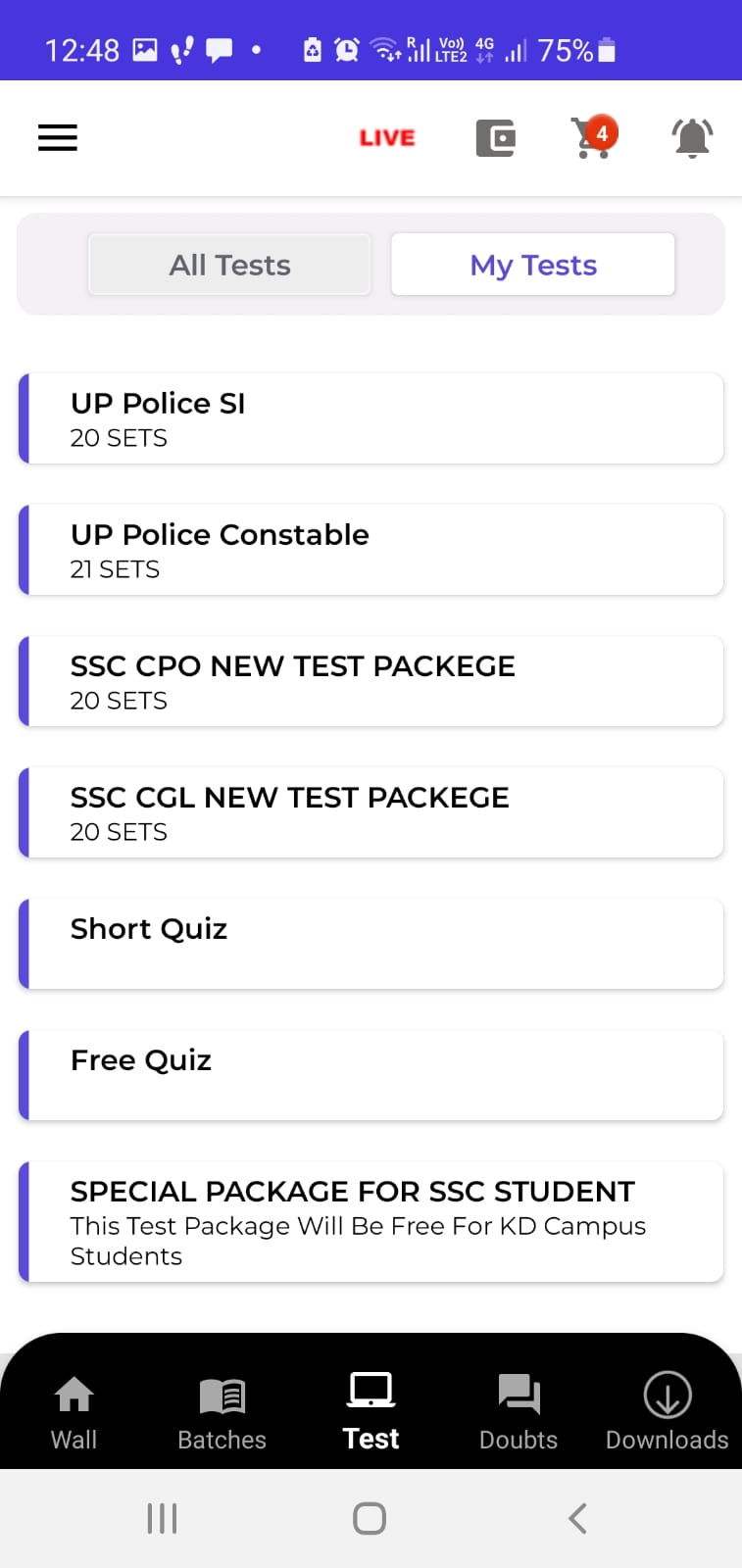742x1568 pixels.
Task: Open UP Police SI test package
Action: click(x=371, y=418)
